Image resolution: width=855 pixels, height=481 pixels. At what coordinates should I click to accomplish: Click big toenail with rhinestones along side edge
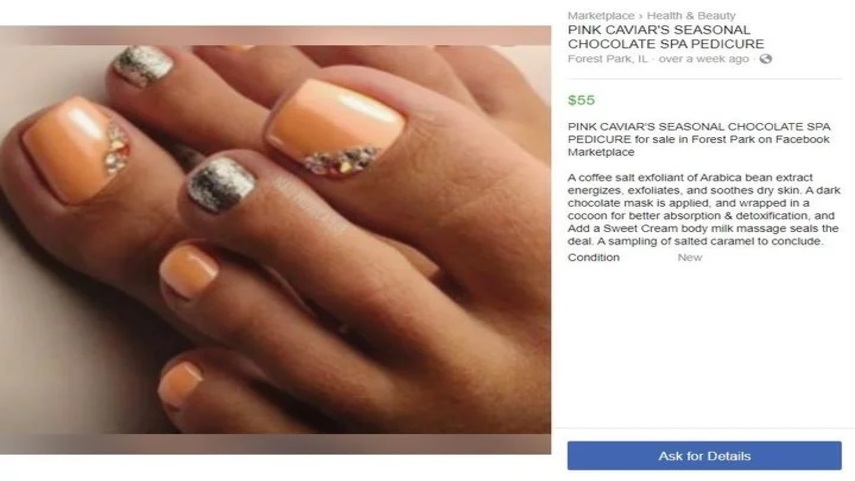coord(74,149)
